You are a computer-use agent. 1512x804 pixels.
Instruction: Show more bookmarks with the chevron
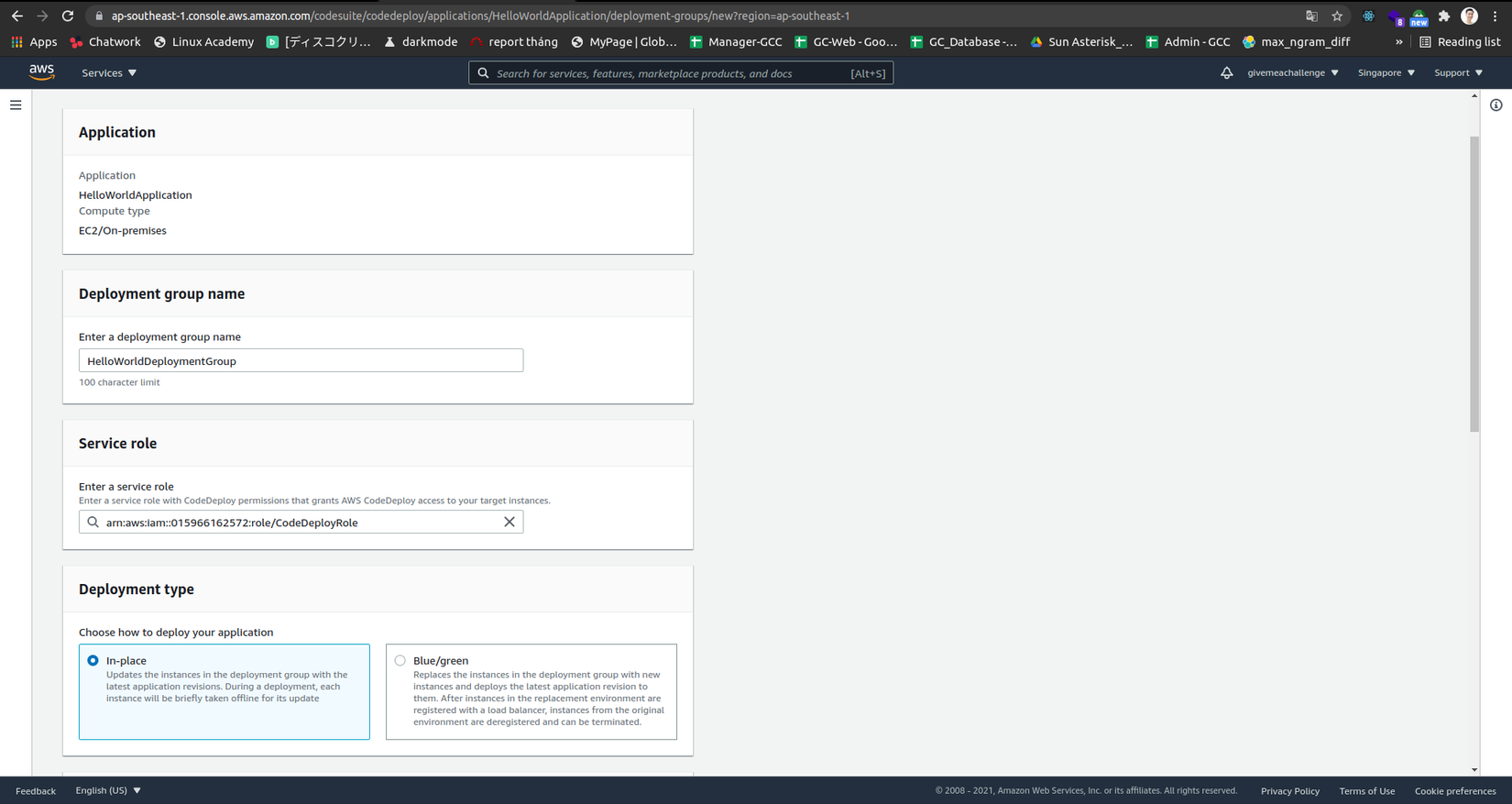[1398, 41]
